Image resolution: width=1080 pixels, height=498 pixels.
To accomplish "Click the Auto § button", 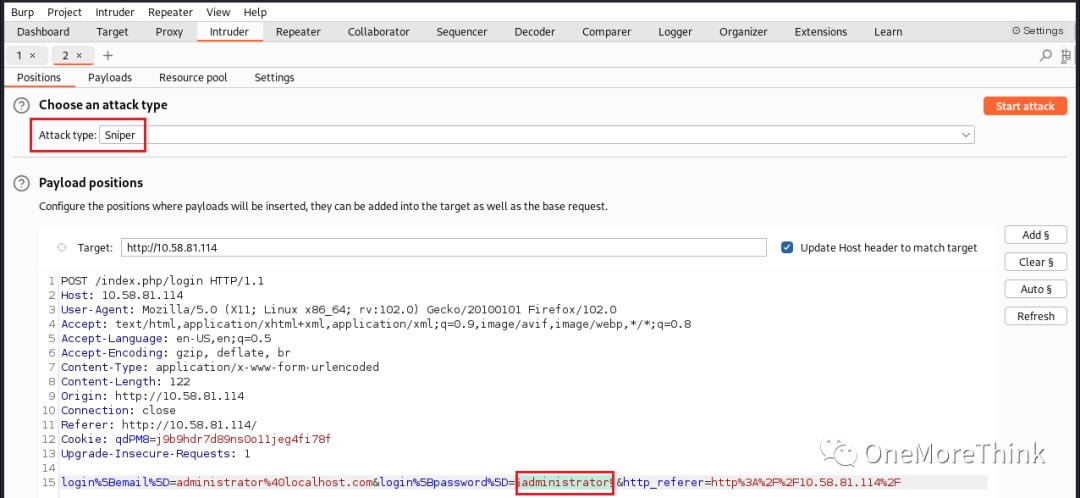I will tap(1036, 289).
